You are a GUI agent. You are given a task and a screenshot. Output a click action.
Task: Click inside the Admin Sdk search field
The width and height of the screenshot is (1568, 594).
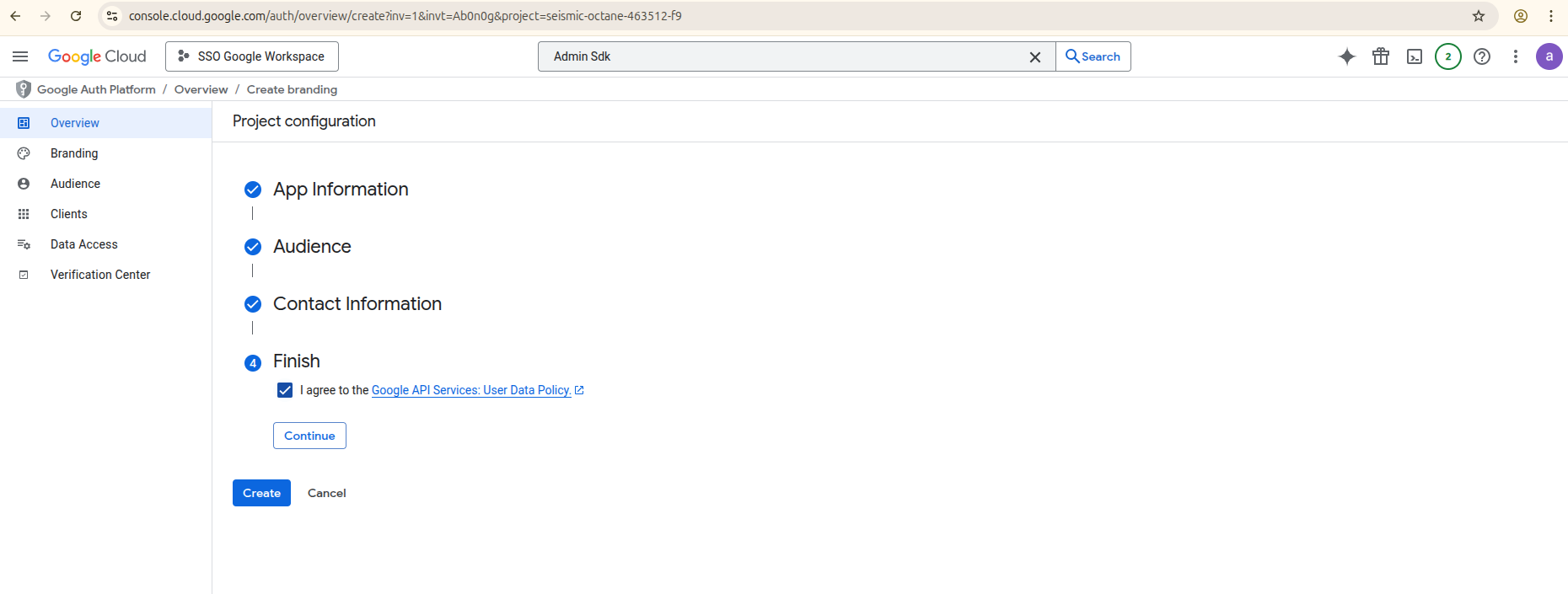(x=784, y=56)
